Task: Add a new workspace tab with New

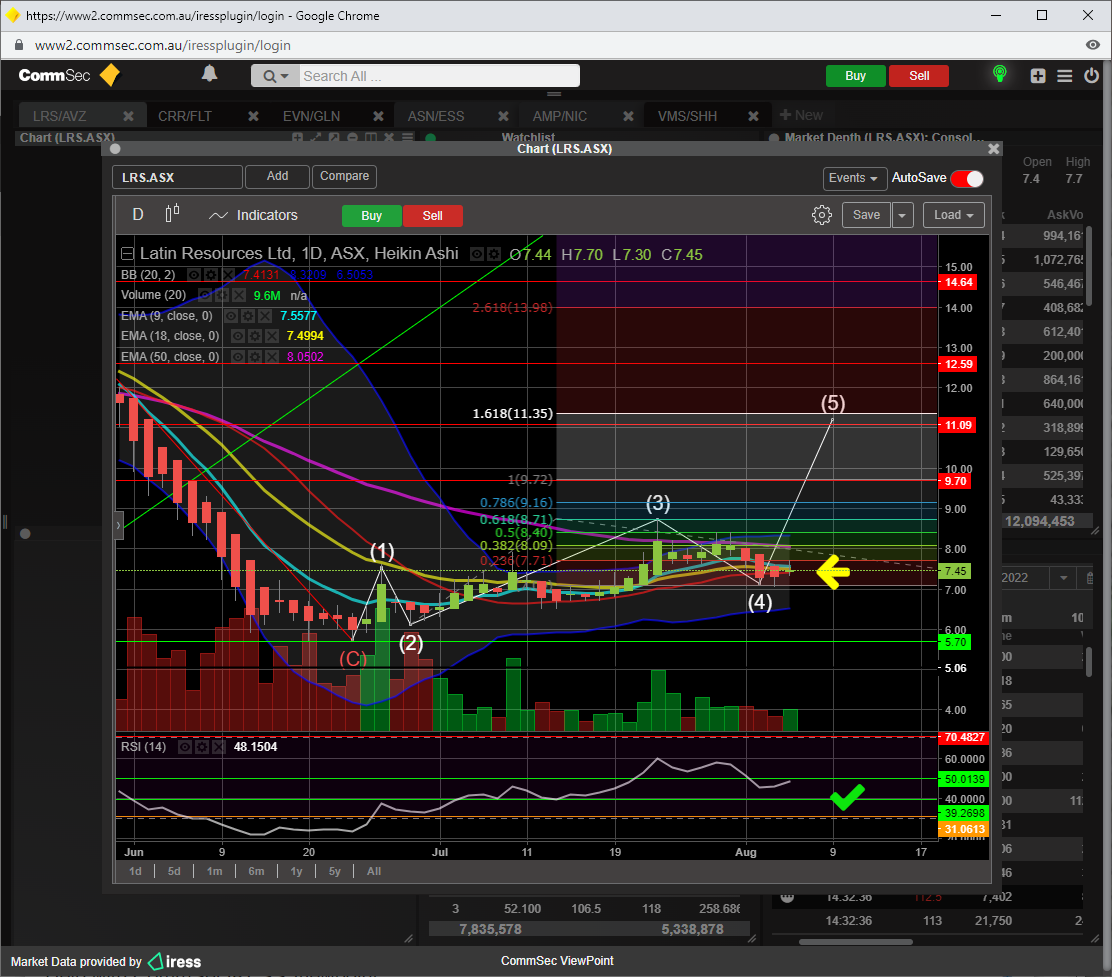Action: tap(801, 116)
